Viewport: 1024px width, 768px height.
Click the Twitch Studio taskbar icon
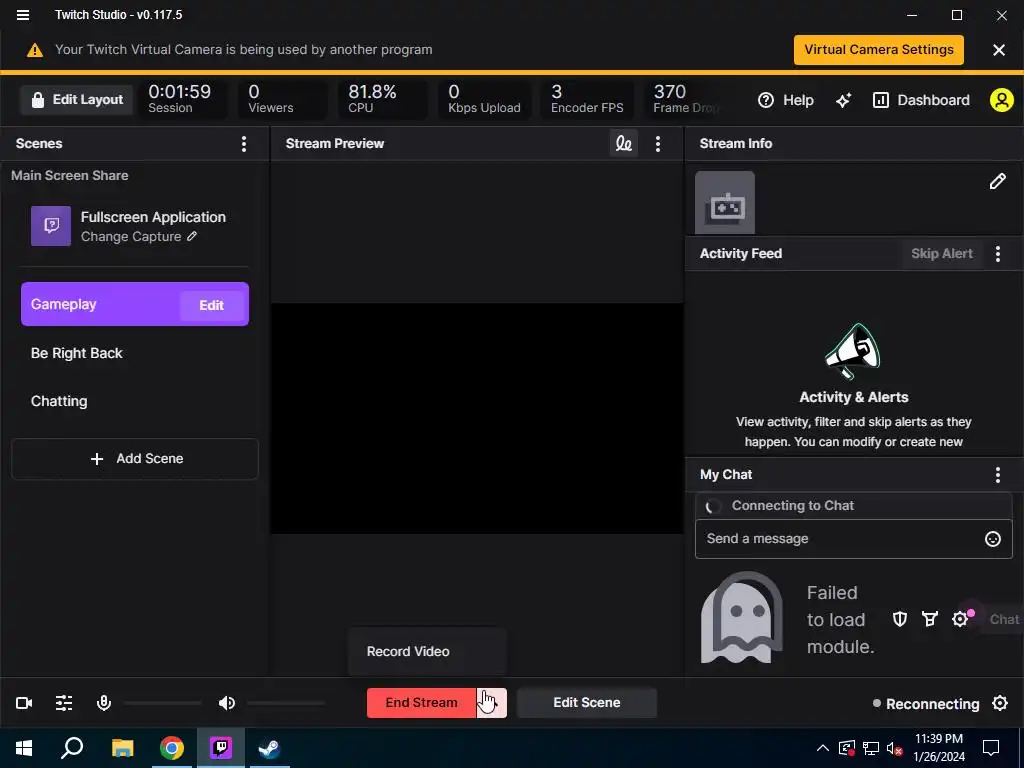[221, 748]
